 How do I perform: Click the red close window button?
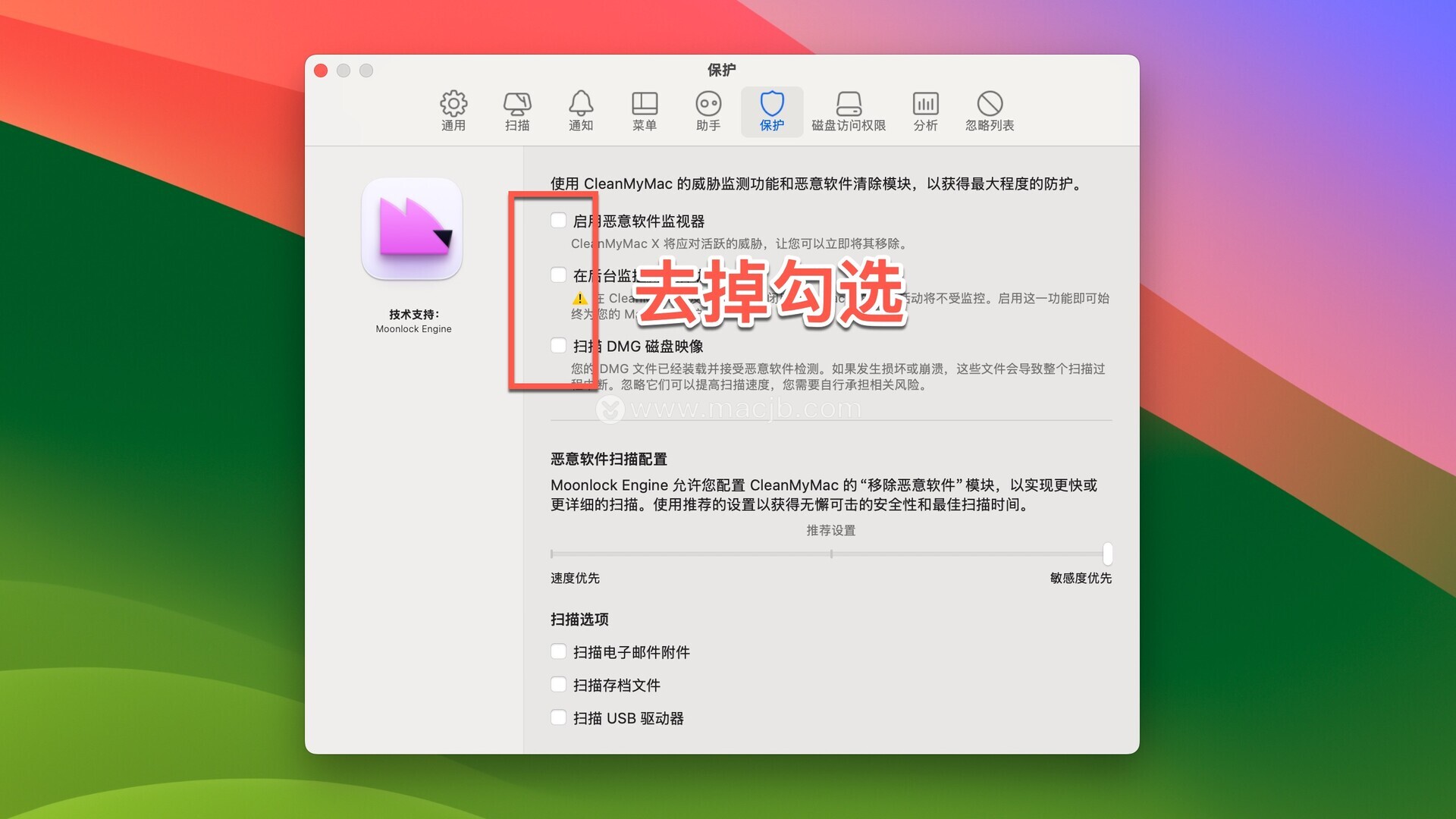point(321,71)
